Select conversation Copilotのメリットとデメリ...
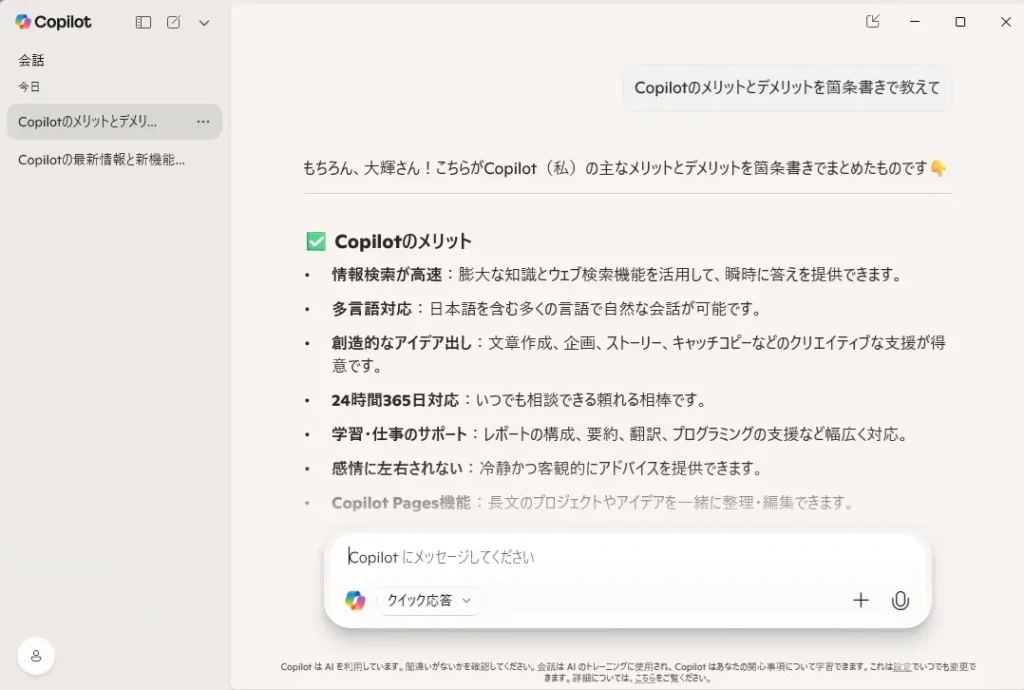This screenshot has height=690, width=1024. (114, 121)
